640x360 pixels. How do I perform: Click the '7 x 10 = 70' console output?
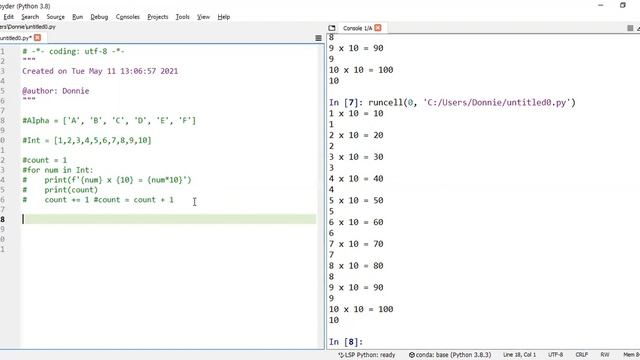[x=356, y=244]
